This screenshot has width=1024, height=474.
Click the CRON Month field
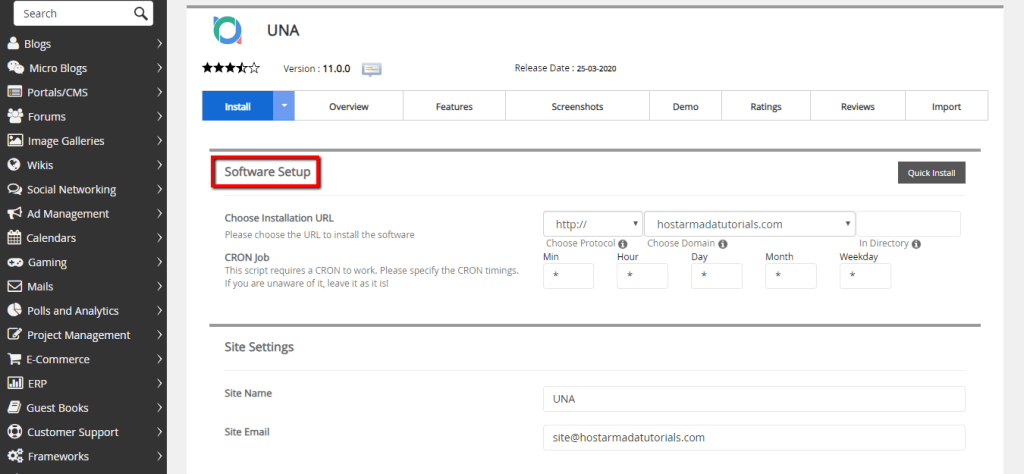pyautogui.click(x=791, y=276)
